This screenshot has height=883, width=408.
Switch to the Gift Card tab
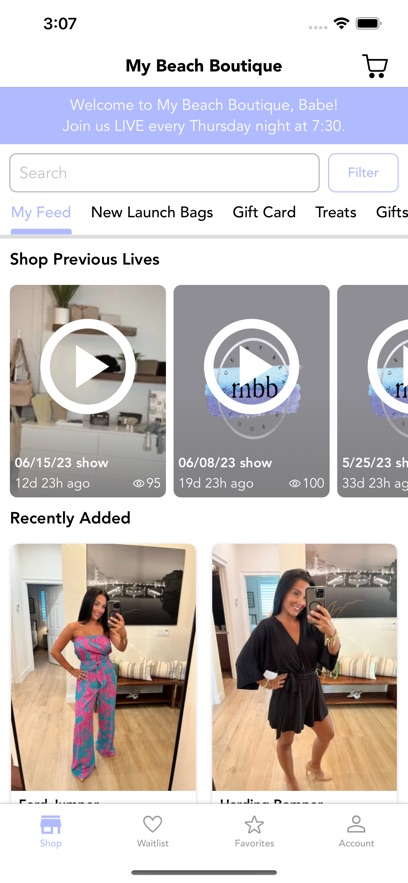264,212
